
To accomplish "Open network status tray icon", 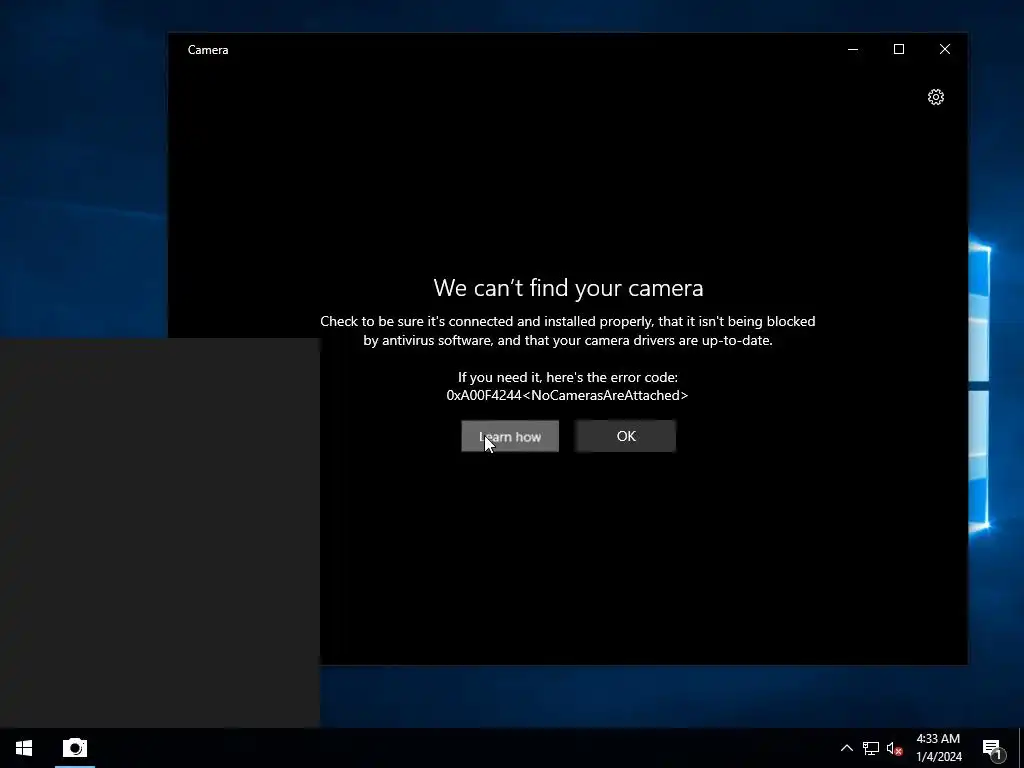I will point(871,748).
